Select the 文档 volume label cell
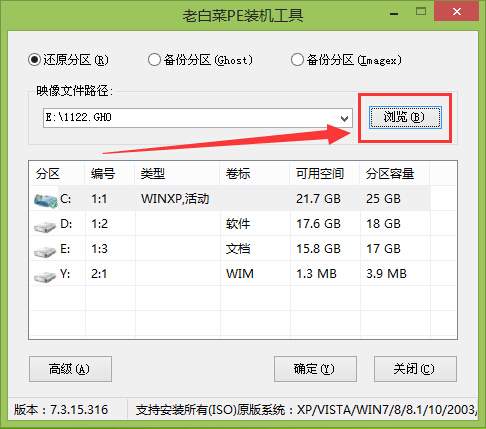The height and width of the screenshot is (429, 486). [238, 249]
